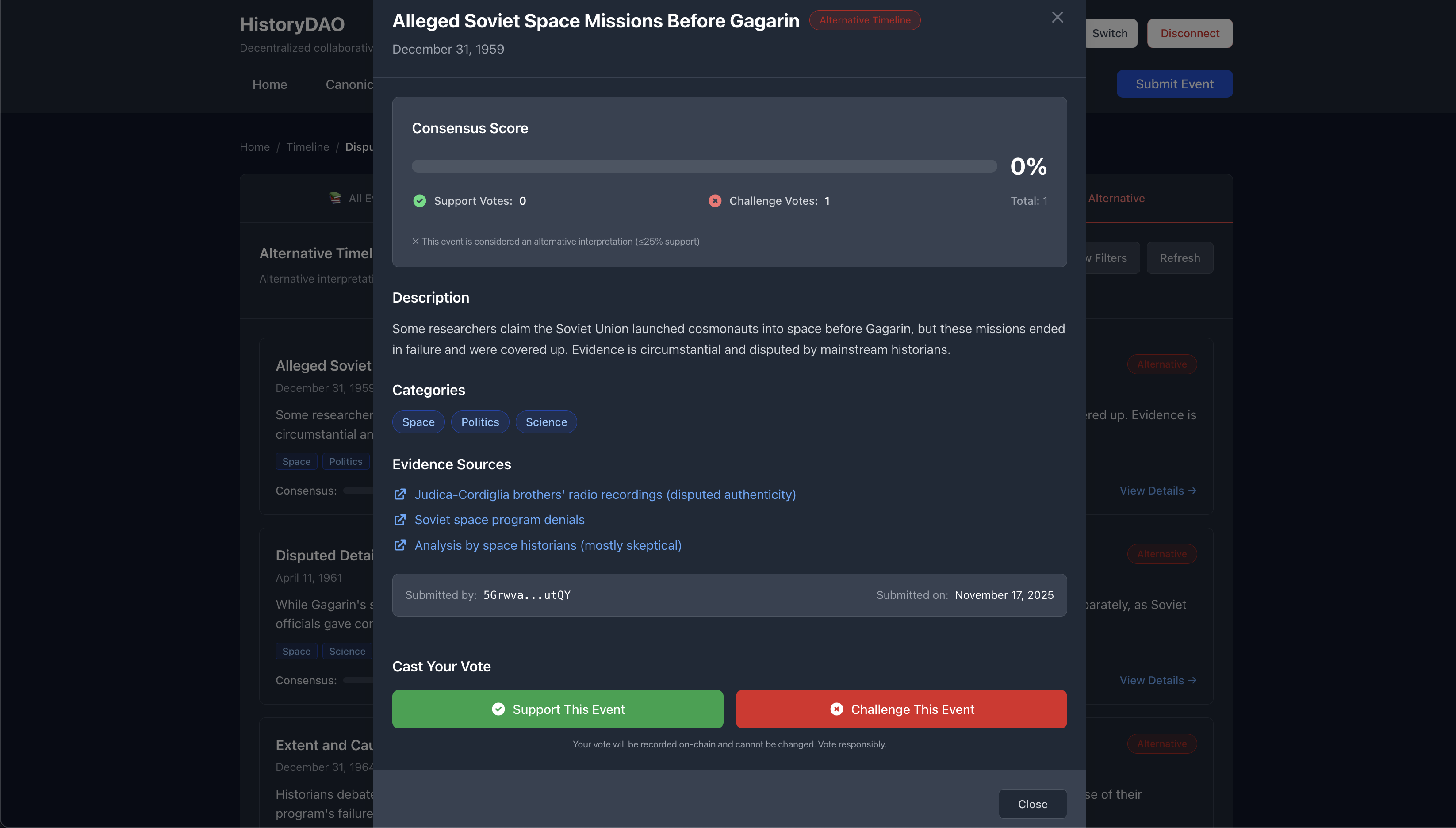Click the Close button at the modal footer
This screenshot has height=828, width=1456.
click(1032, 804)
